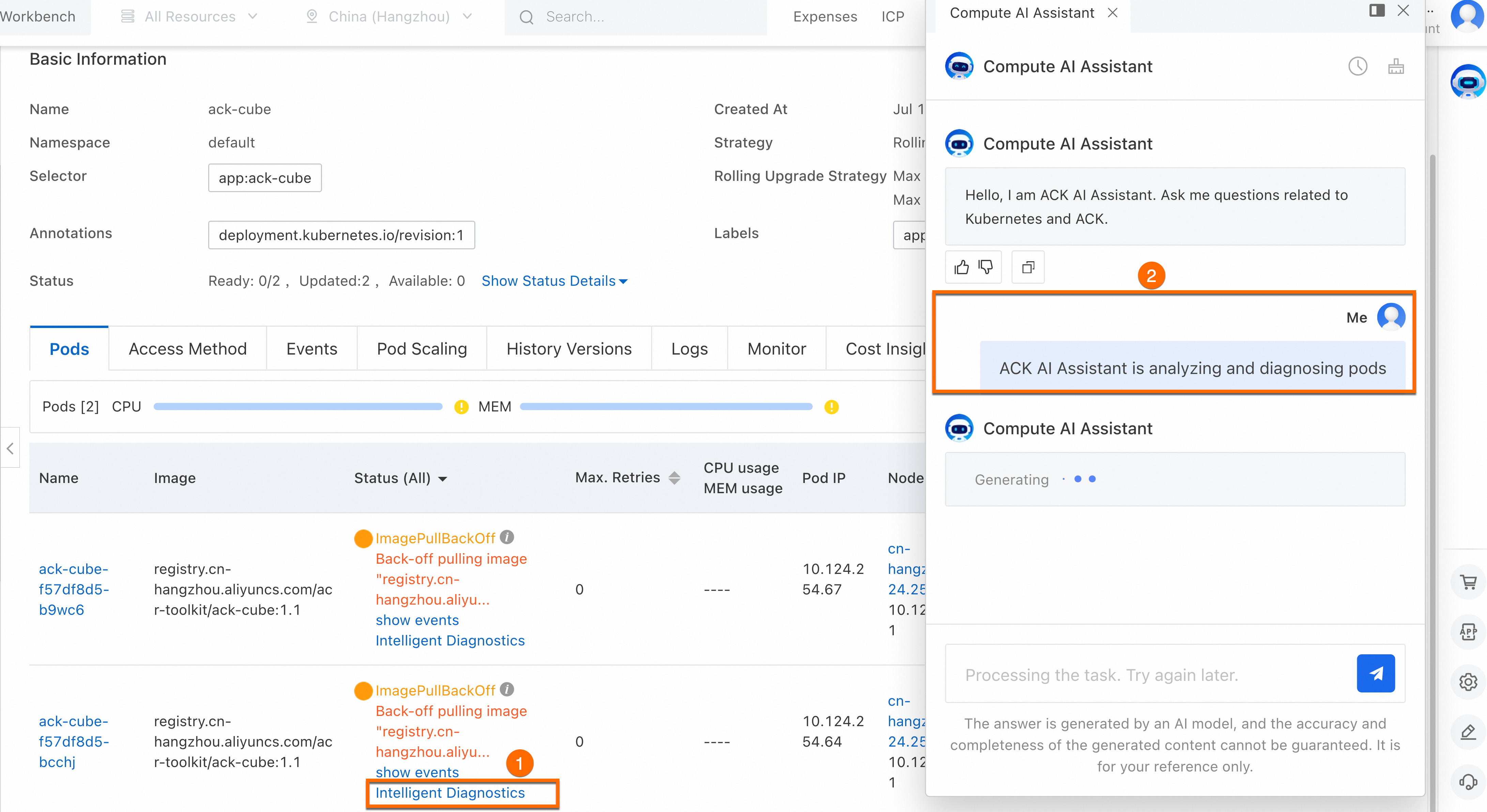Screen dimensions: 1487x812
Task: Click Intelligent Diagnostics for pod ack-cube-f57df8d5-bcchj
Action: click(x=450, y=793)
